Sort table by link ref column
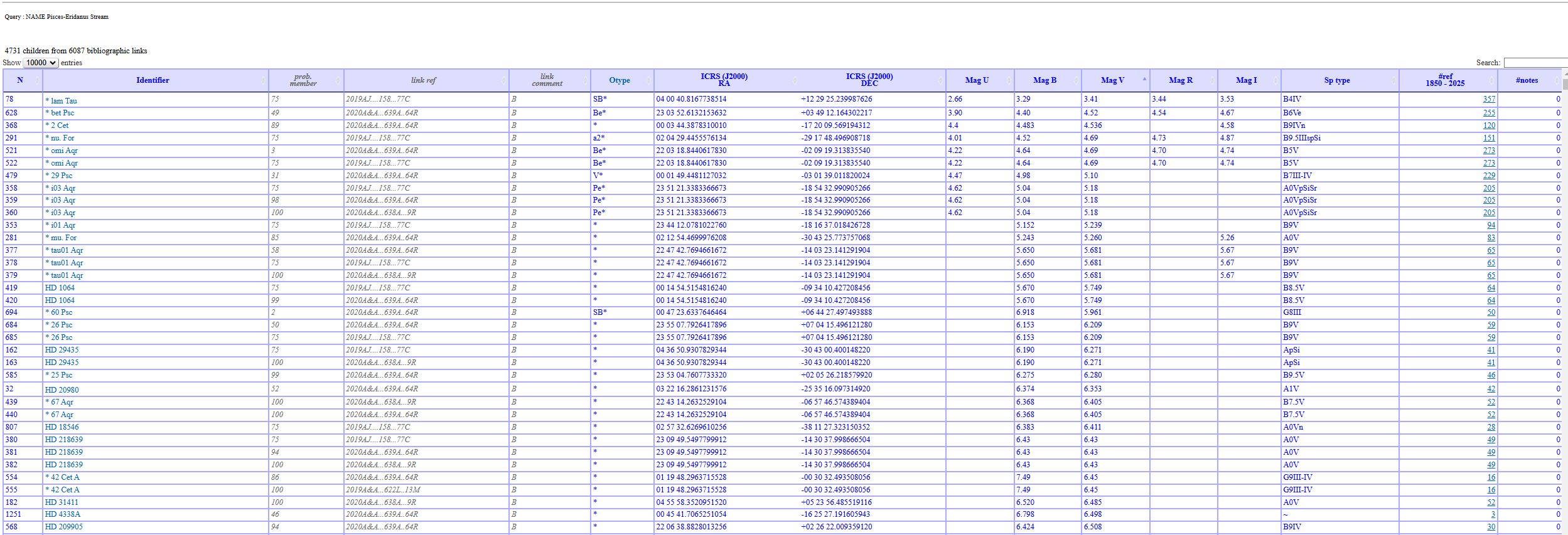 click(423, 80)
